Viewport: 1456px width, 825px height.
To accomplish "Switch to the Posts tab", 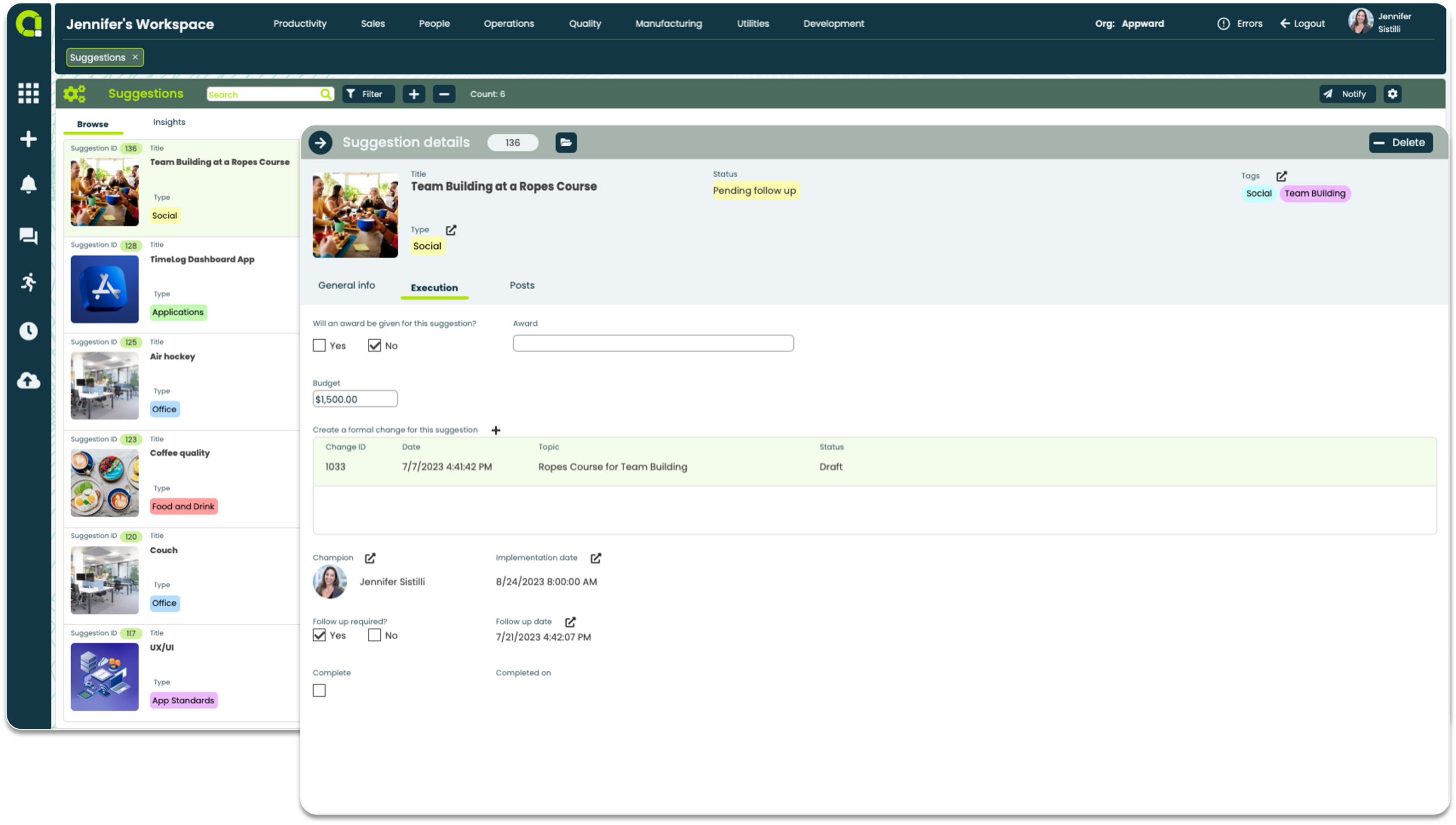I will [x=521, y=285].
